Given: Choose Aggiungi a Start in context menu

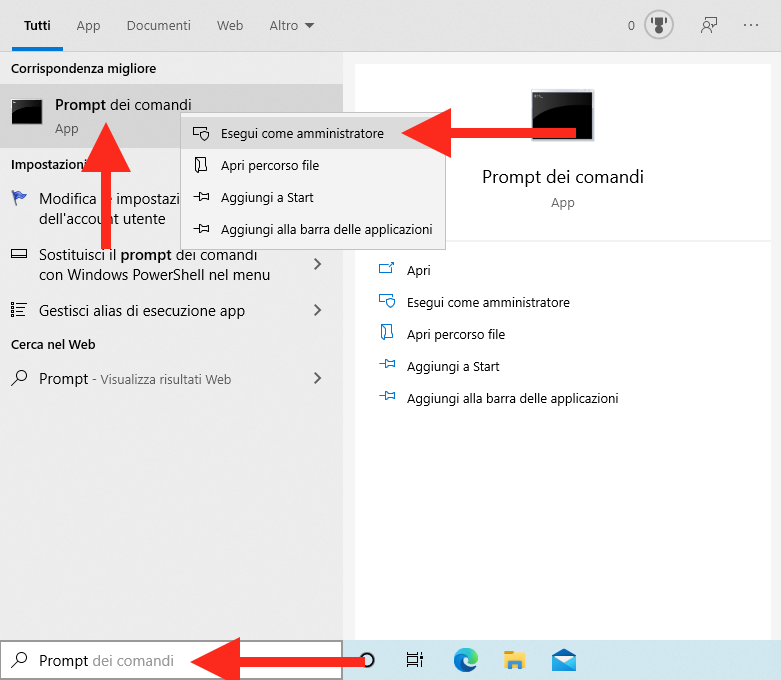Looking at the screenshot, I should pyautogui.click(x=313, y=197).
